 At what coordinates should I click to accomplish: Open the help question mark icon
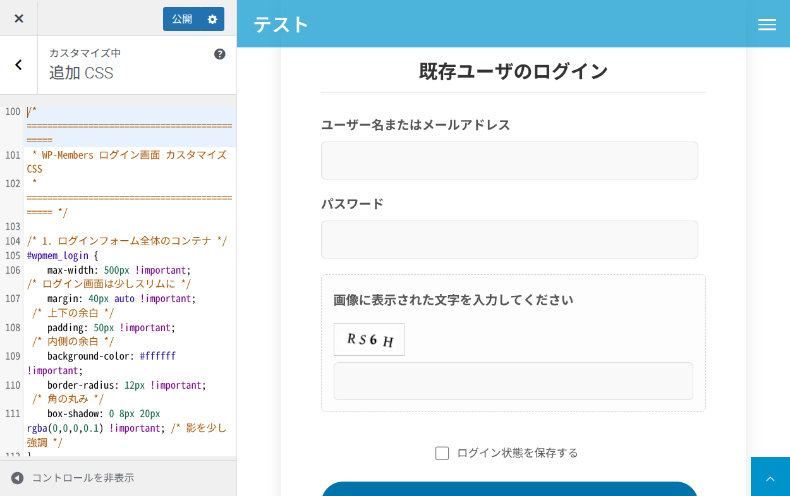tap(220, 54)
